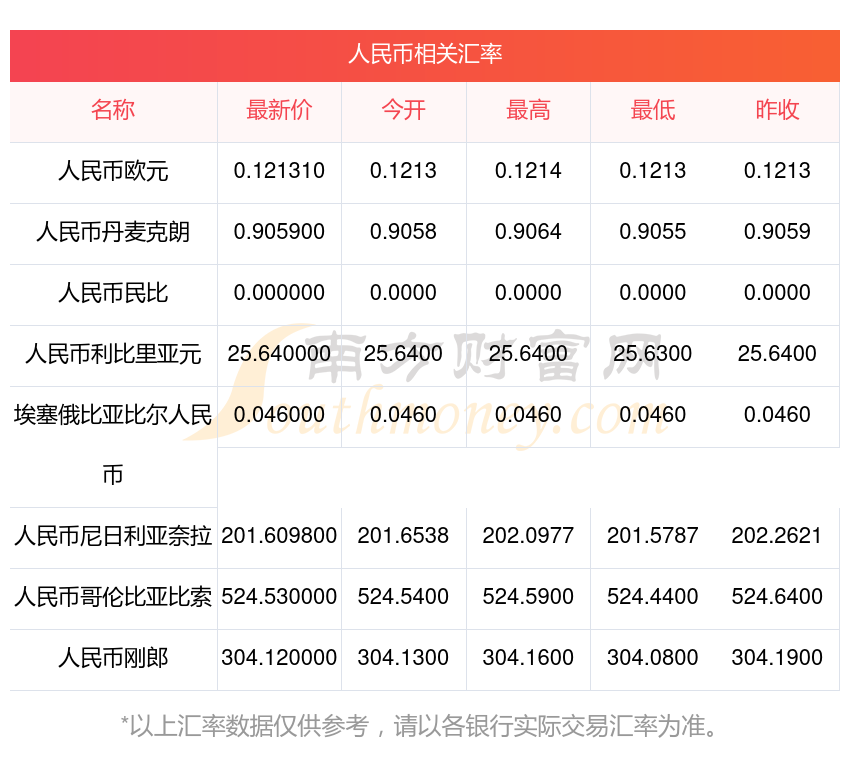Click the 人民币丹麦克朗 row name
This screenshot has height=757, width=850.
113,232
